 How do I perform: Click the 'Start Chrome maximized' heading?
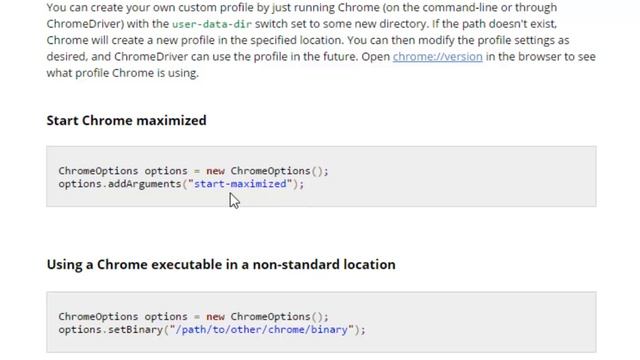(x=127, y=120)
